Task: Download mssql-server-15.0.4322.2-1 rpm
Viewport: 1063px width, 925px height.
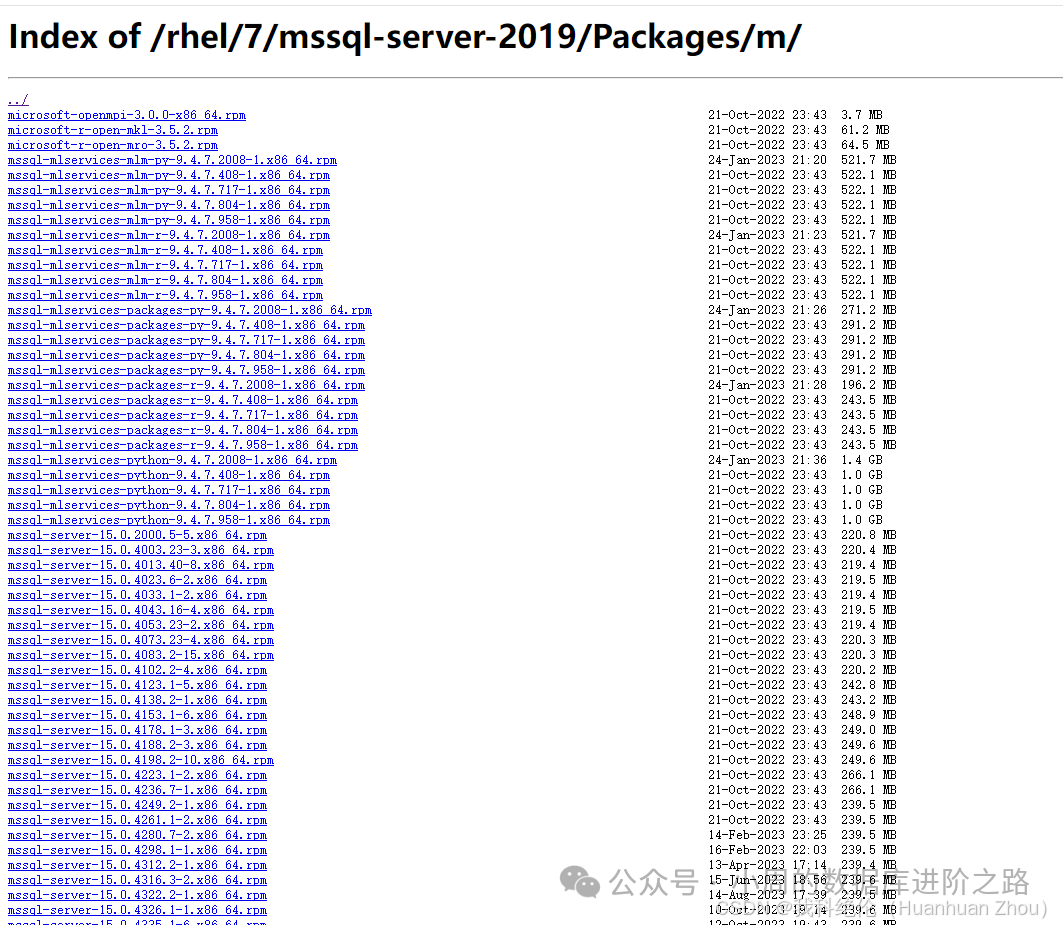Action: pyautogui.click(x=138, y=895)
